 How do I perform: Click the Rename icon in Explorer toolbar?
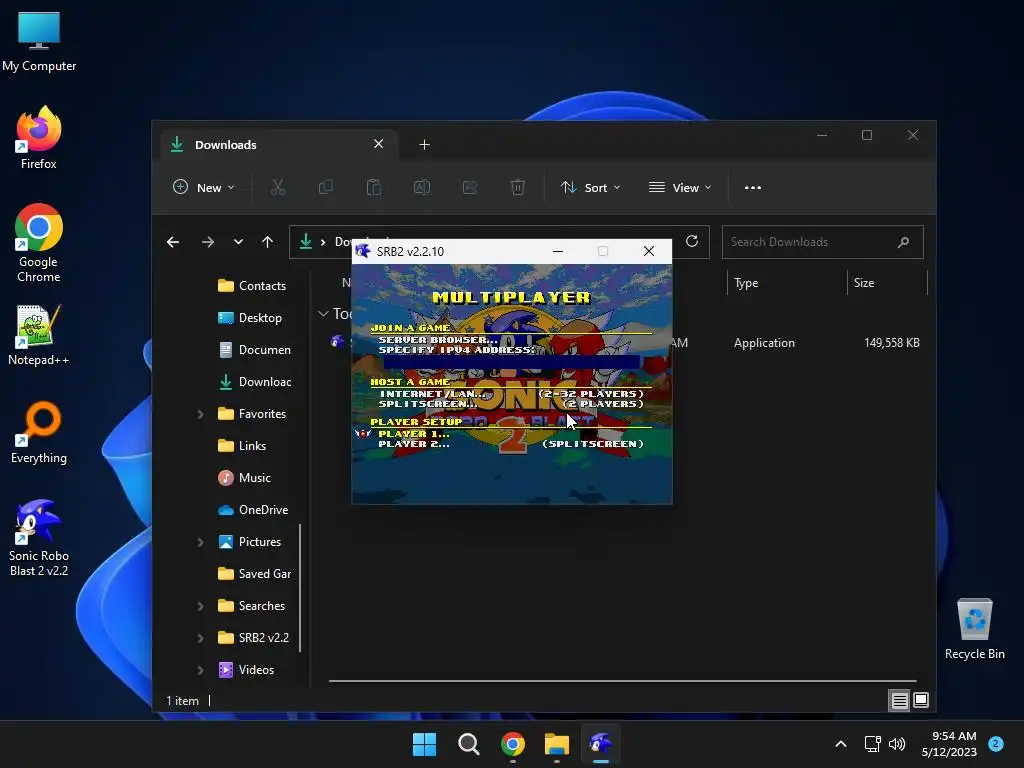click(x=421, y=187)
